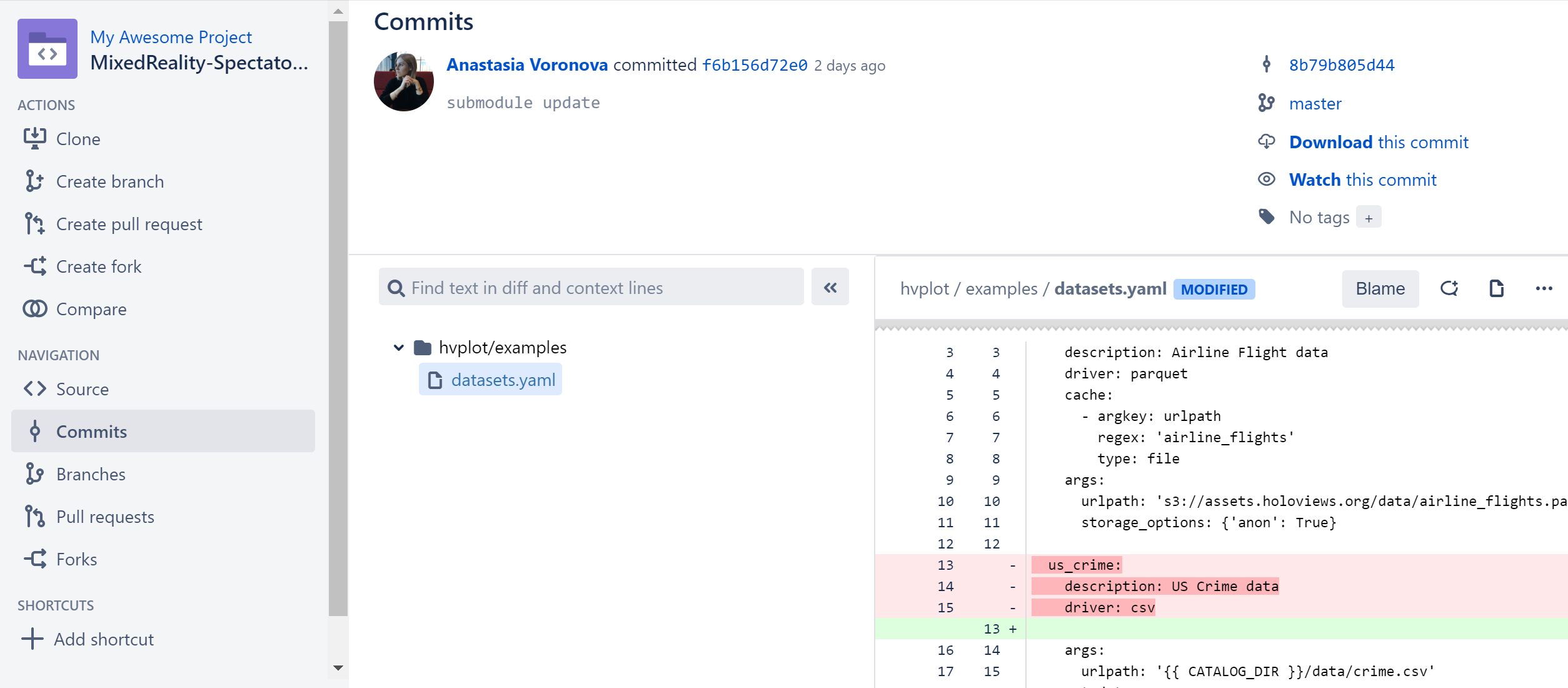Screen dimensions: 1568x688
Task: Click the Clone action icon
Action: (34, 139)
